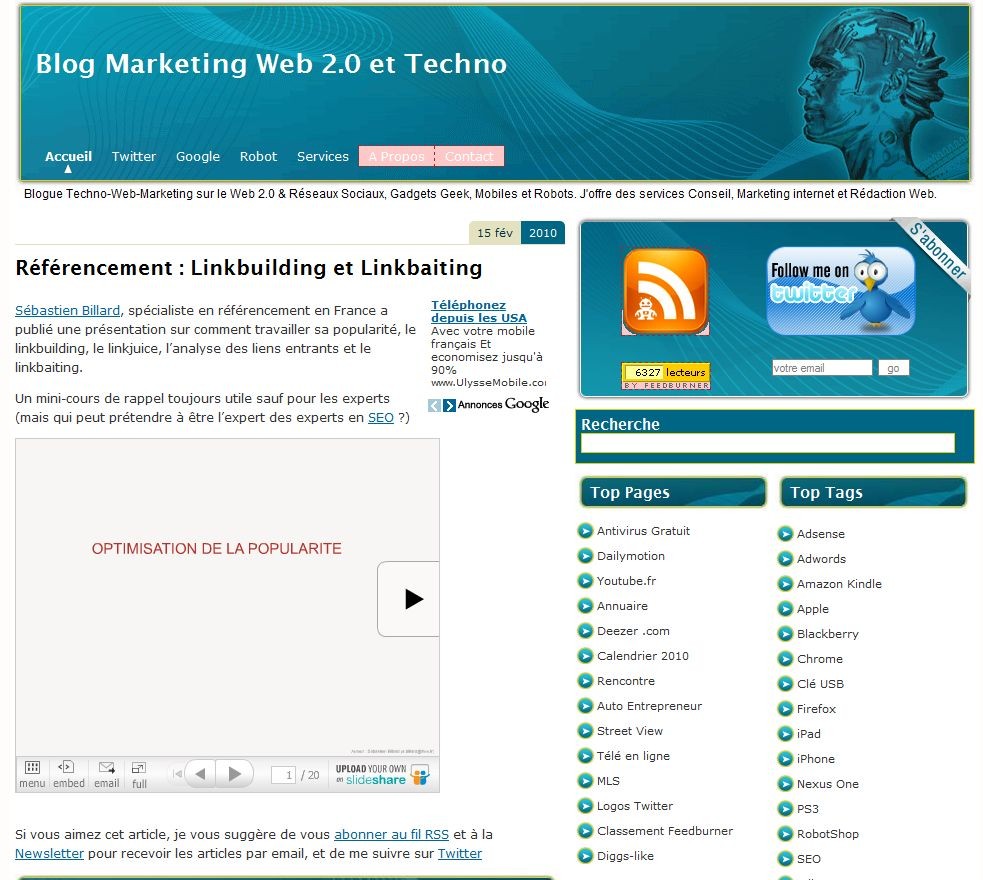Open the Youtube.fr top page link

[x=626, y=581]
